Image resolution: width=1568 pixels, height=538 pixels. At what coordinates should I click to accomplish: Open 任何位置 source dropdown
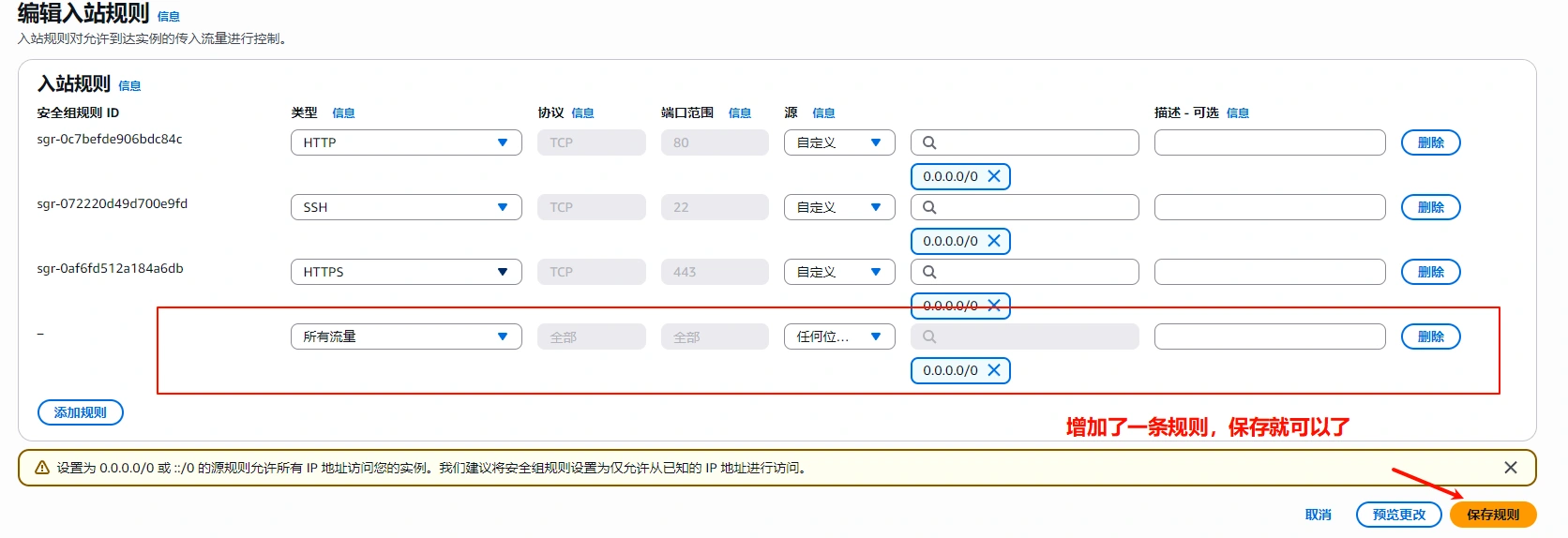838,336
